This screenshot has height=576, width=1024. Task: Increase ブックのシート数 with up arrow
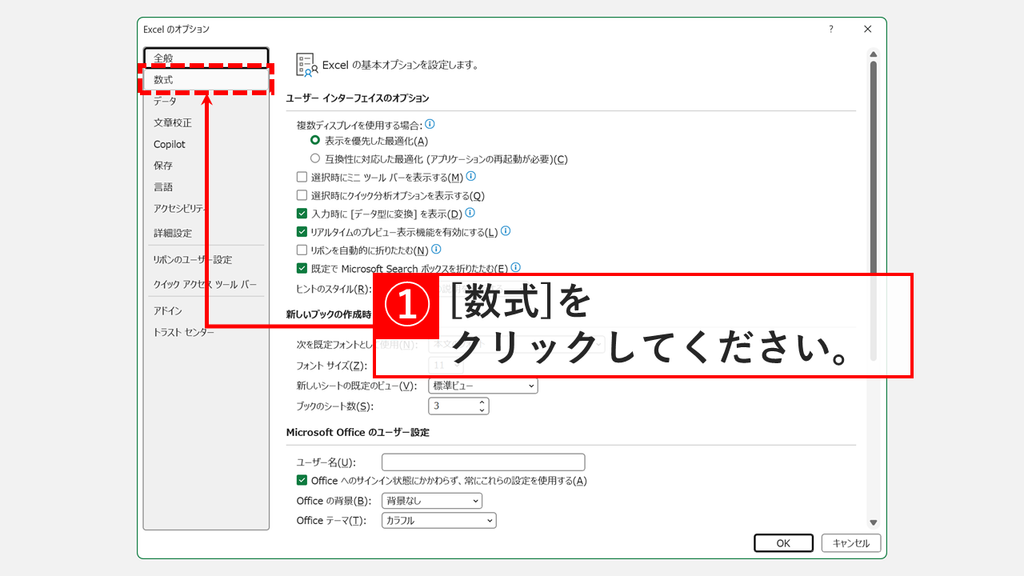coord(482,402)
